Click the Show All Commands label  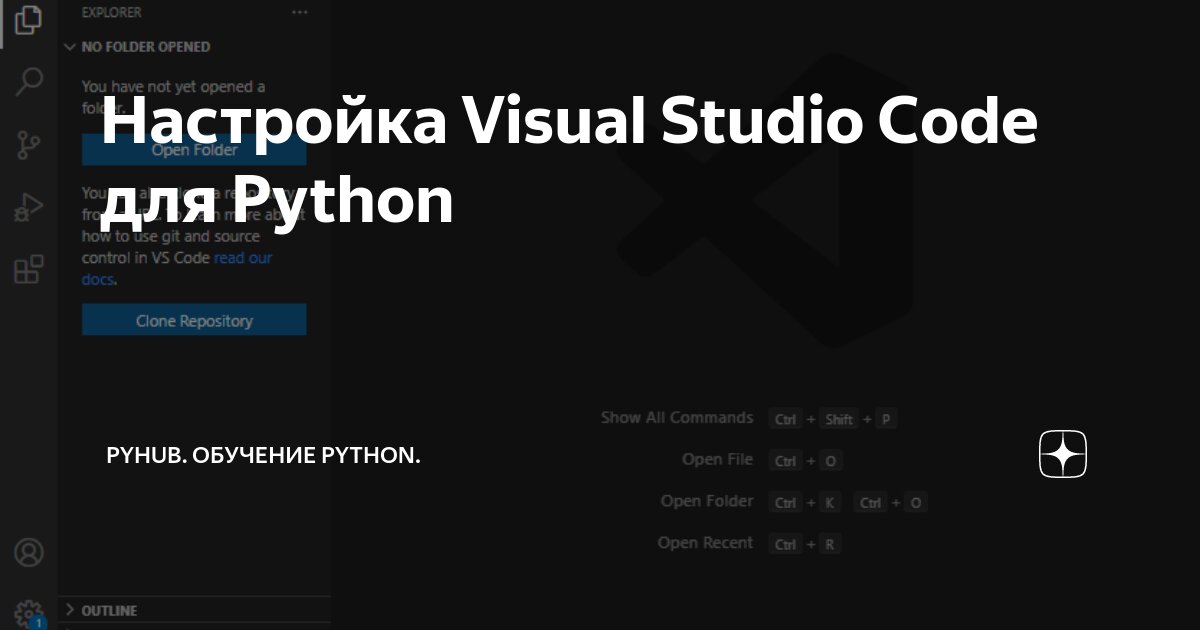click(x=677, y=418)
